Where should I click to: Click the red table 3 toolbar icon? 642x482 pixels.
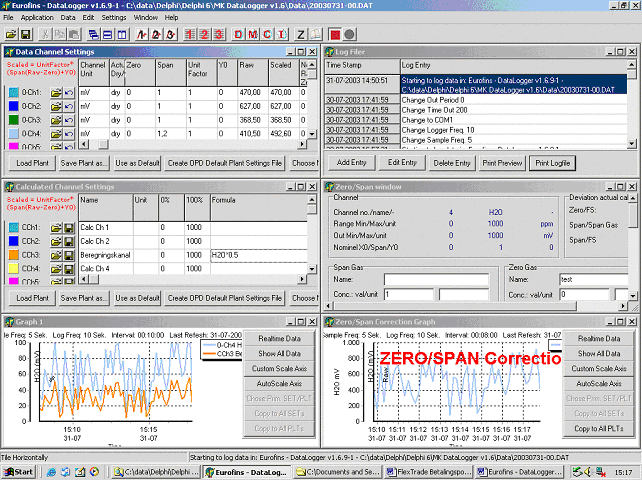click(x=219, y=34)
